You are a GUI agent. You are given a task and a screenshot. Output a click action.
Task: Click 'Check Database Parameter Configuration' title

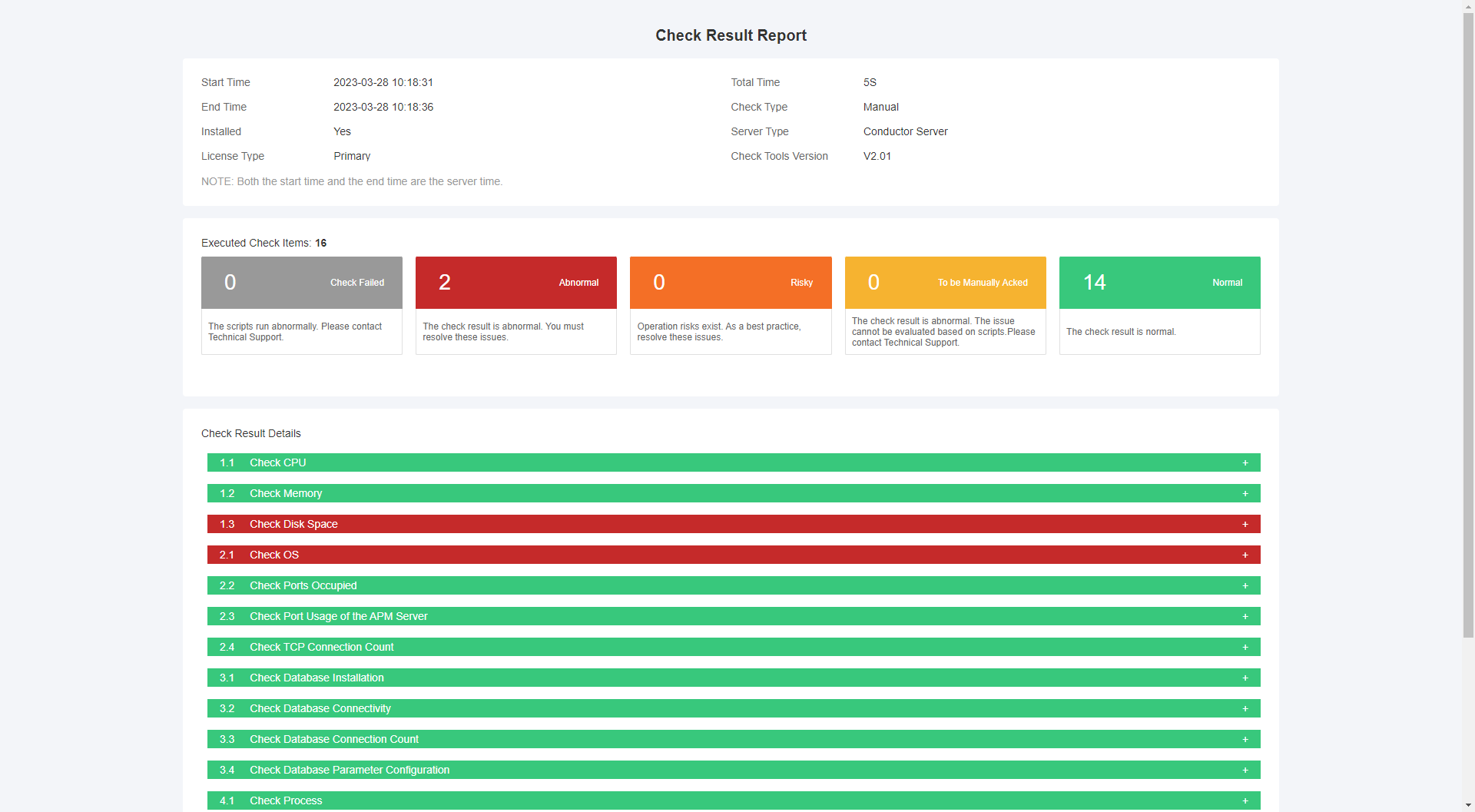[350, 770]
